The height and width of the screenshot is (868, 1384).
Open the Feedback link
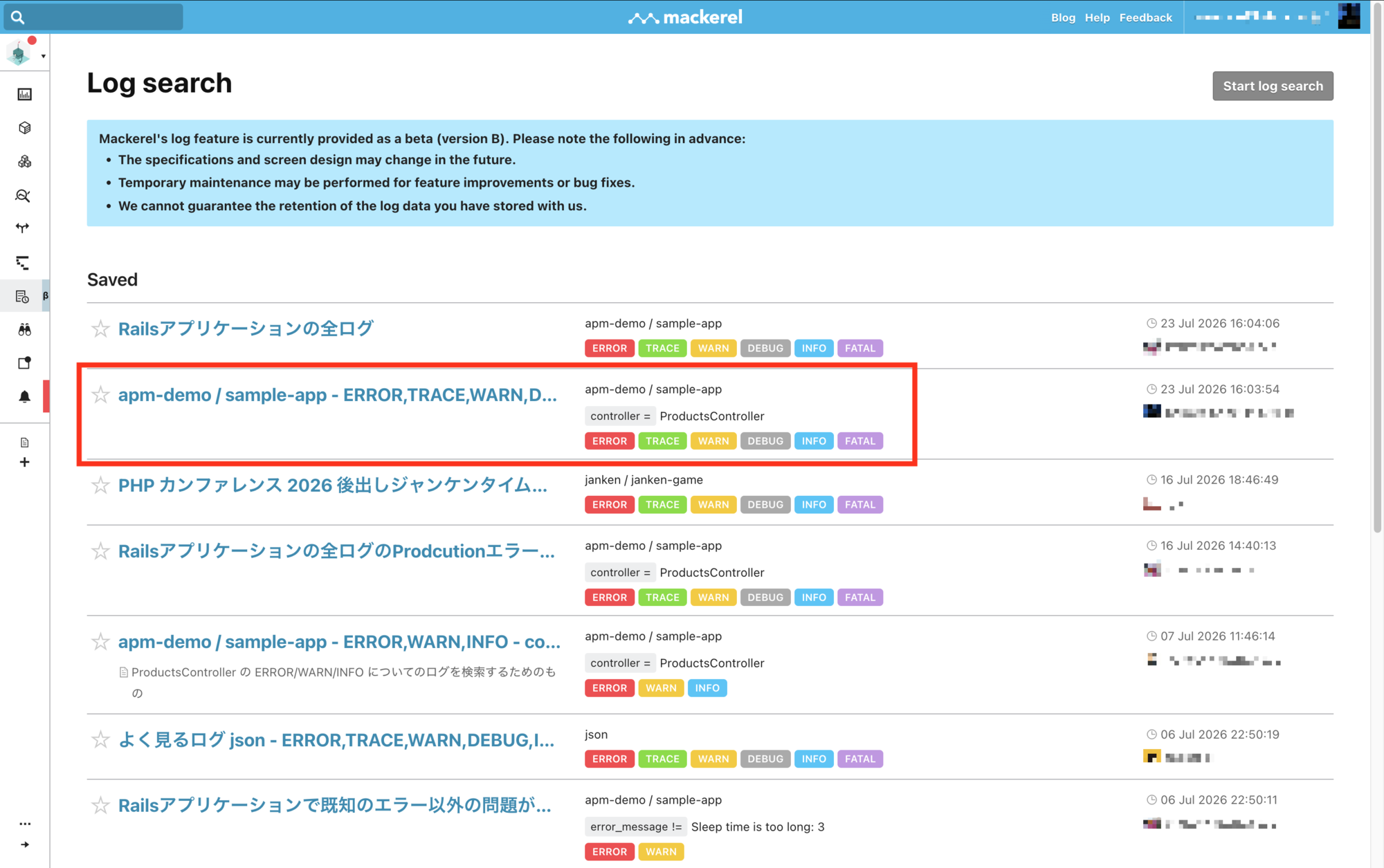pyautogui.click(x=1145, y=18)
